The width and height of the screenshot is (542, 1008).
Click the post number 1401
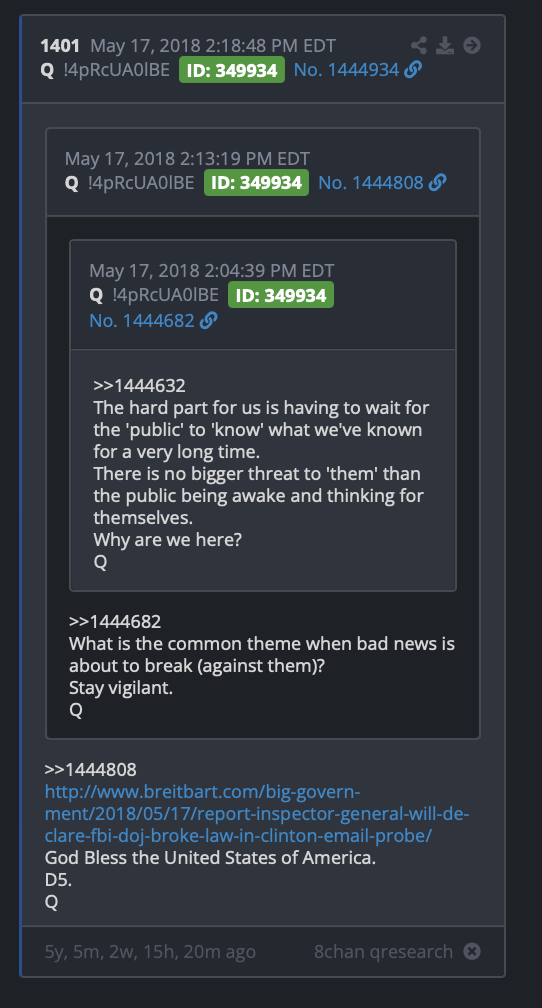coord(60,46)
